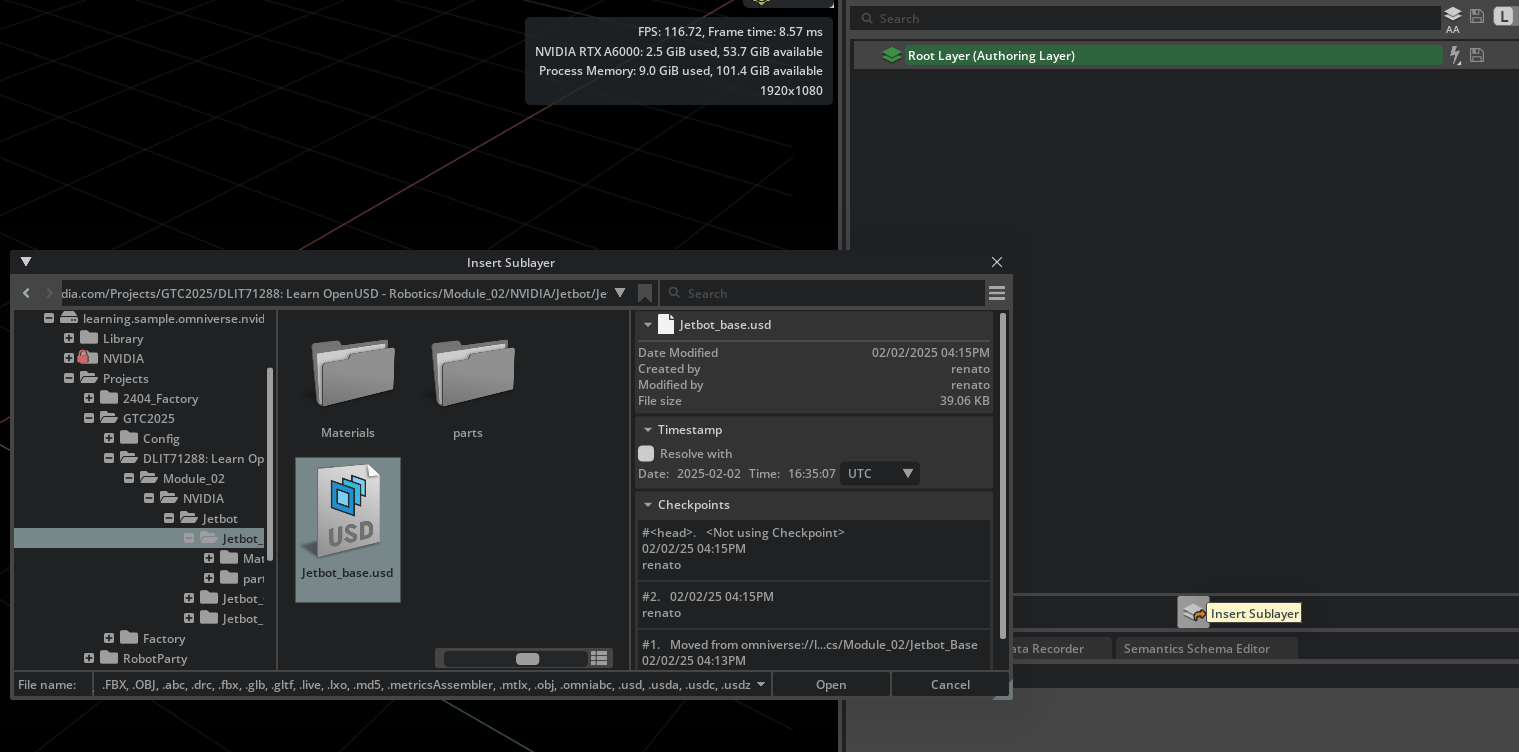Switch to the Semantics Schema Editor tab
The width and height of the screenshot is (1519, 752).
pos(1196,649)
